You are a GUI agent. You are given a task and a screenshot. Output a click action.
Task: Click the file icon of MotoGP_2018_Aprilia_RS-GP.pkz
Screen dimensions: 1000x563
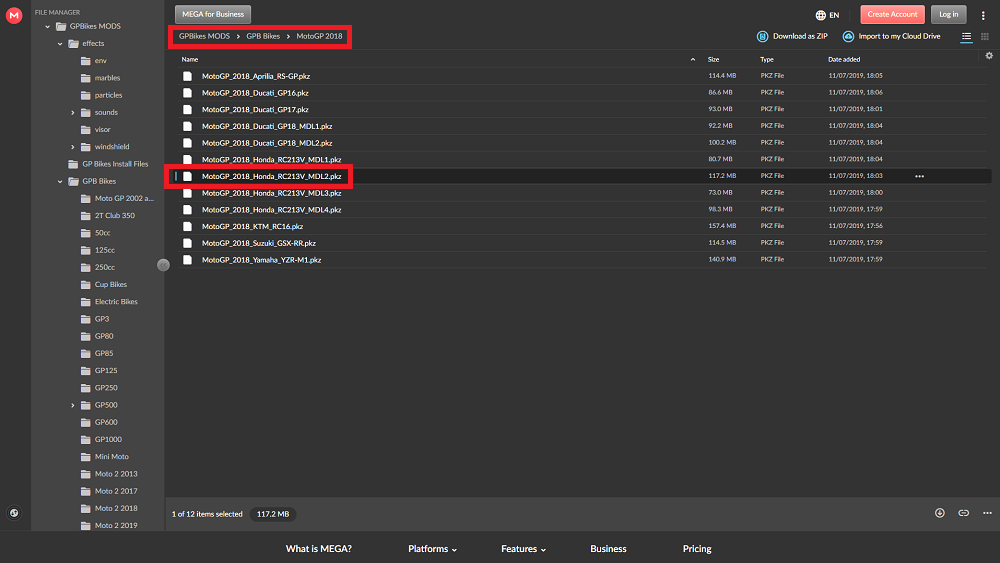click(188, 76)
